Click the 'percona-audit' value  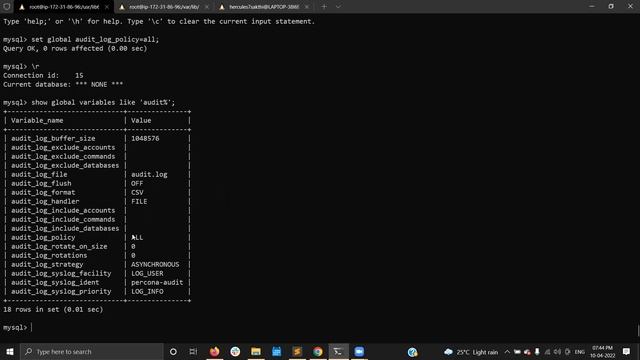tap(157, 282)
